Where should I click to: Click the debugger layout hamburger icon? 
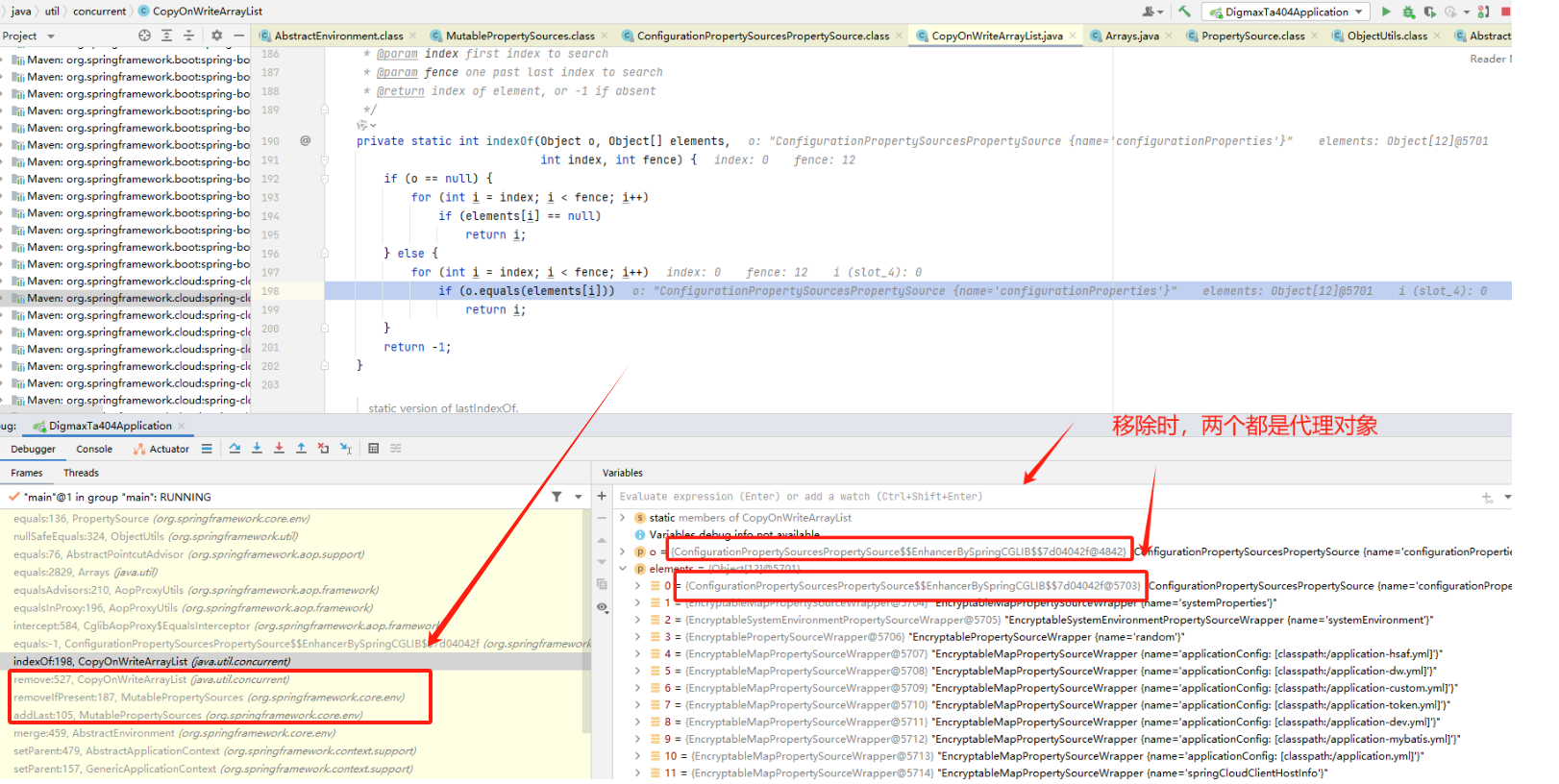point(207,449)
